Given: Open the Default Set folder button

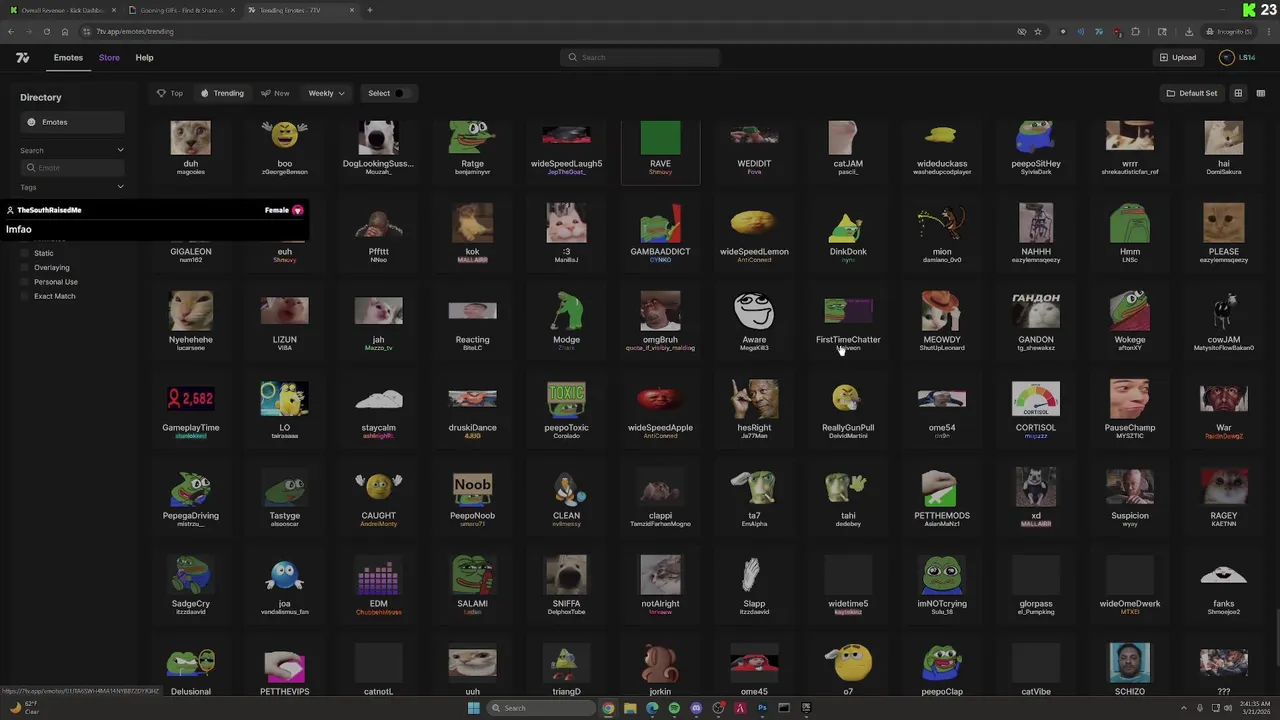Looking at the screenshot, I should (x=1191, y=93).
